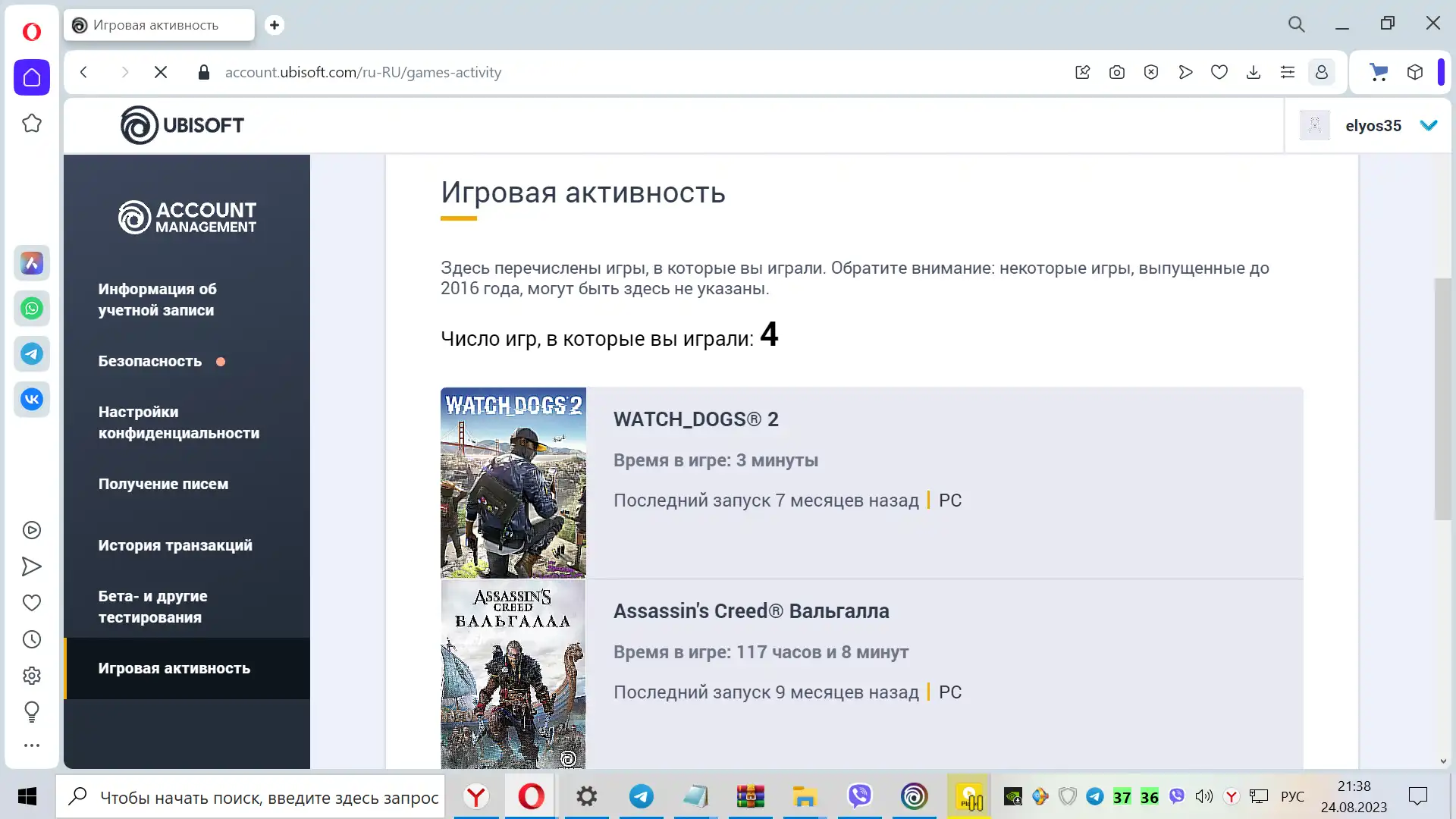The image size is (1456, 819).
Task: Click the edit page icon in address bar
Action: point(1083,72)
